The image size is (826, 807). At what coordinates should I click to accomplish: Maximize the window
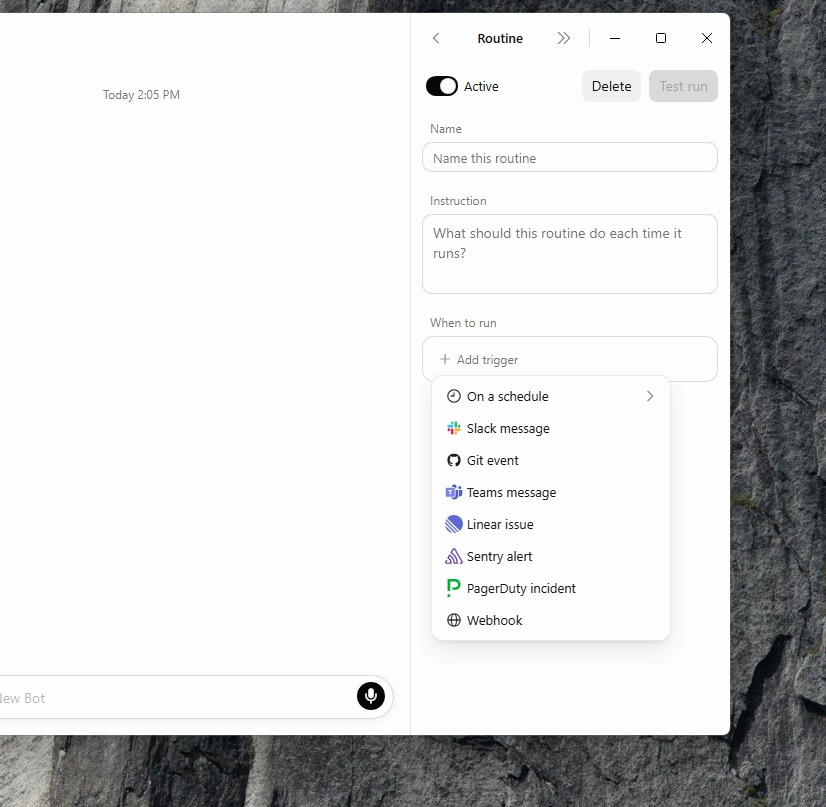661,38
